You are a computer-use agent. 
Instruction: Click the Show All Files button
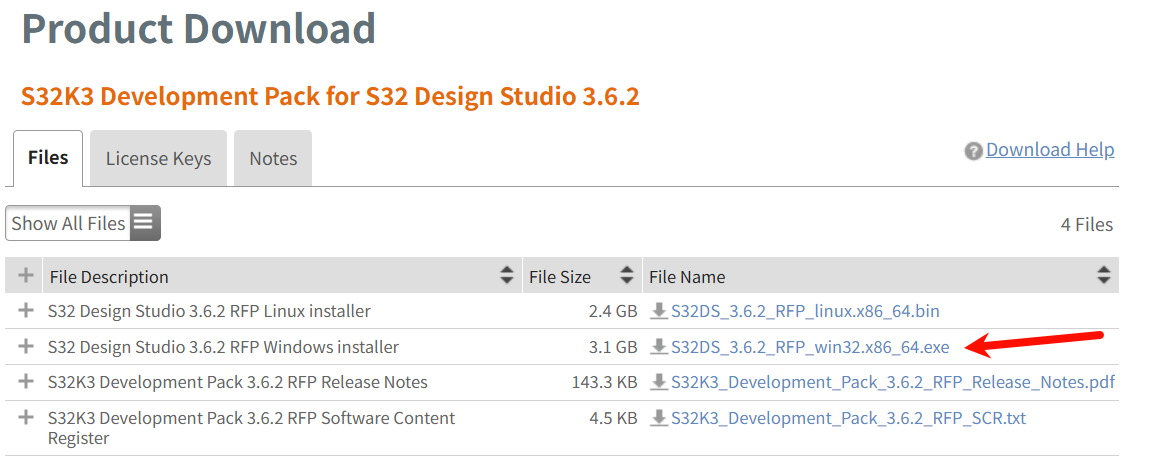point(68,223)
